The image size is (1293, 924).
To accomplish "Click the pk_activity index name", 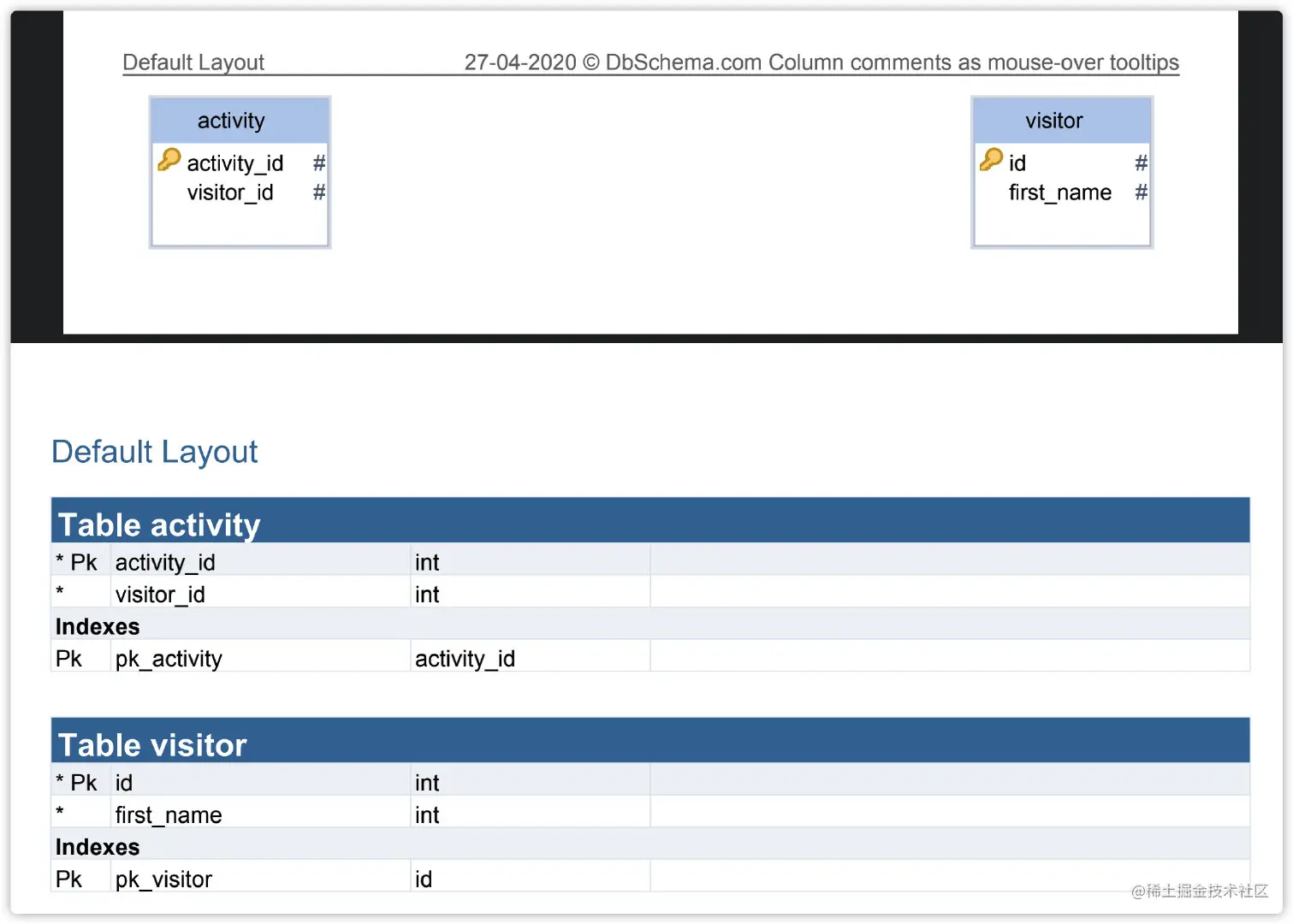I will point(169,659).
